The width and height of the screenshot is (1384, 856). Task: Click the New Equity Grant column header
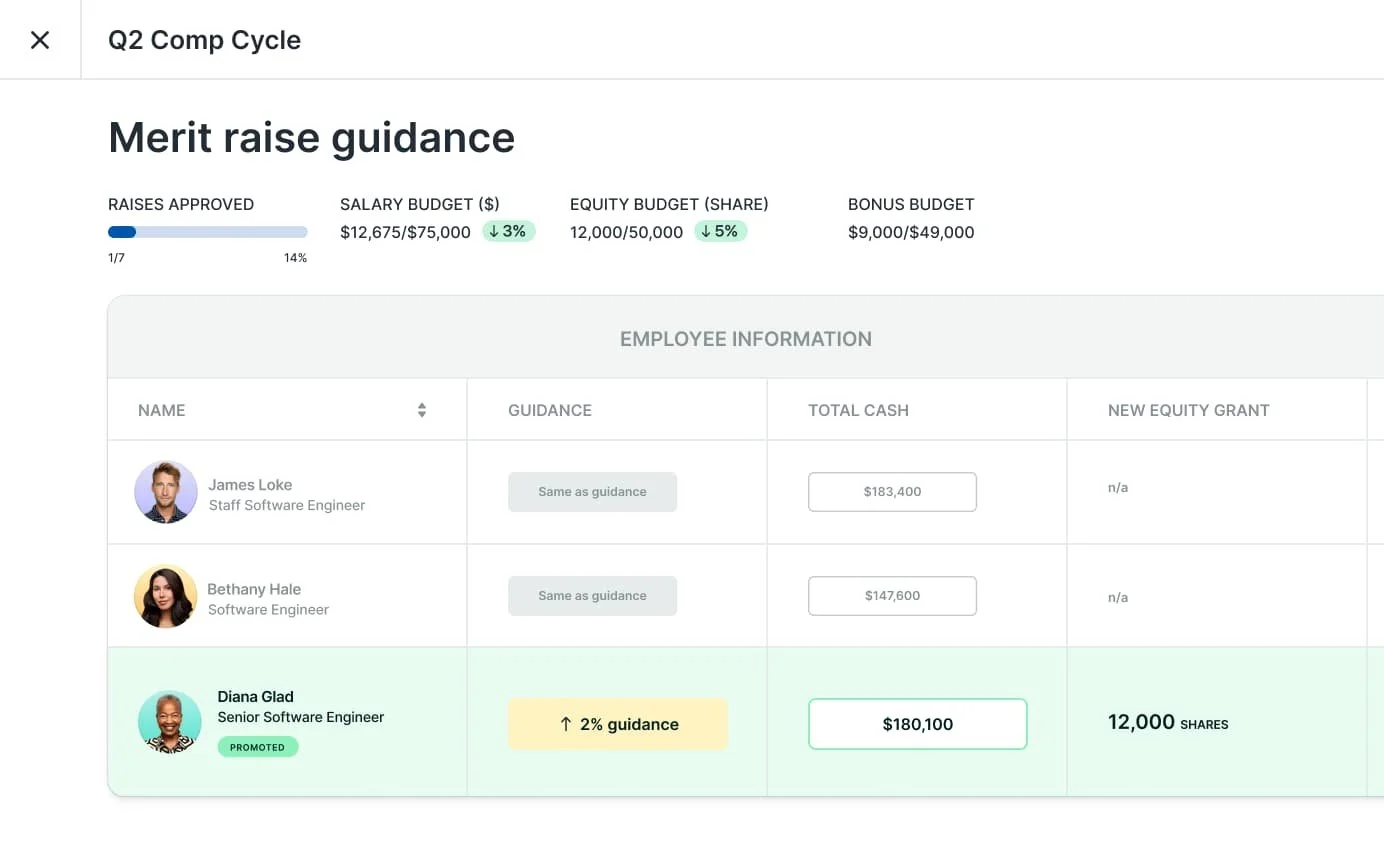(1188, 410)
